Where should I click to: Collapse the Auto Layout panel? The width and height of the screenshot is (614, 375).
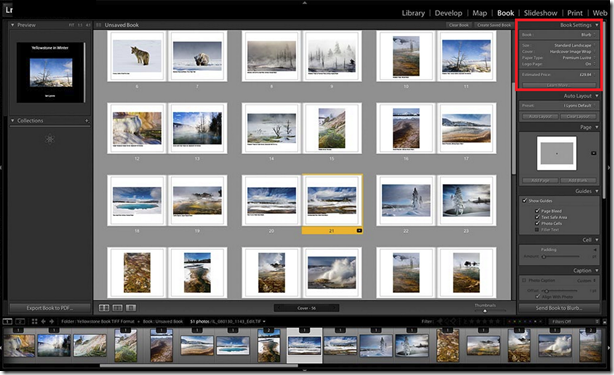597,96
